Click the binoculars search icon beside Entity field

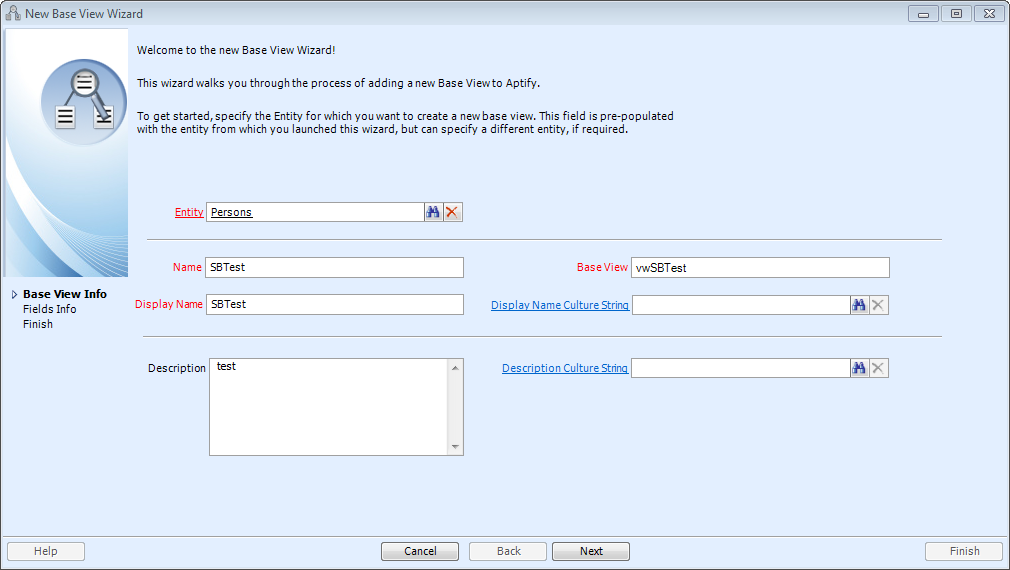[434, 212]
